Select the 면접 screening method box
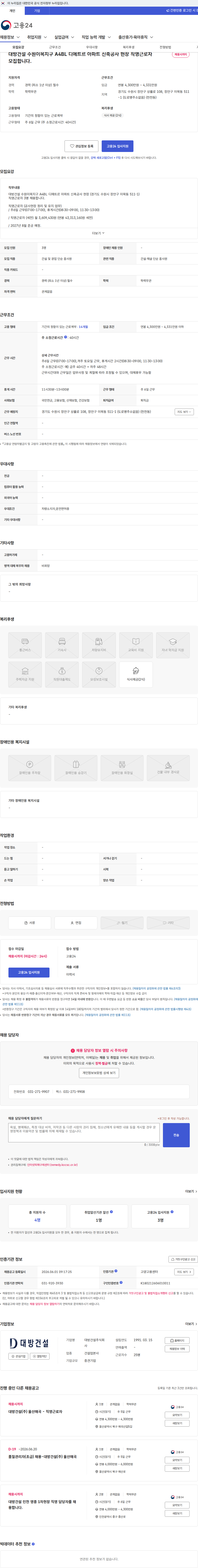 [76, 923]
